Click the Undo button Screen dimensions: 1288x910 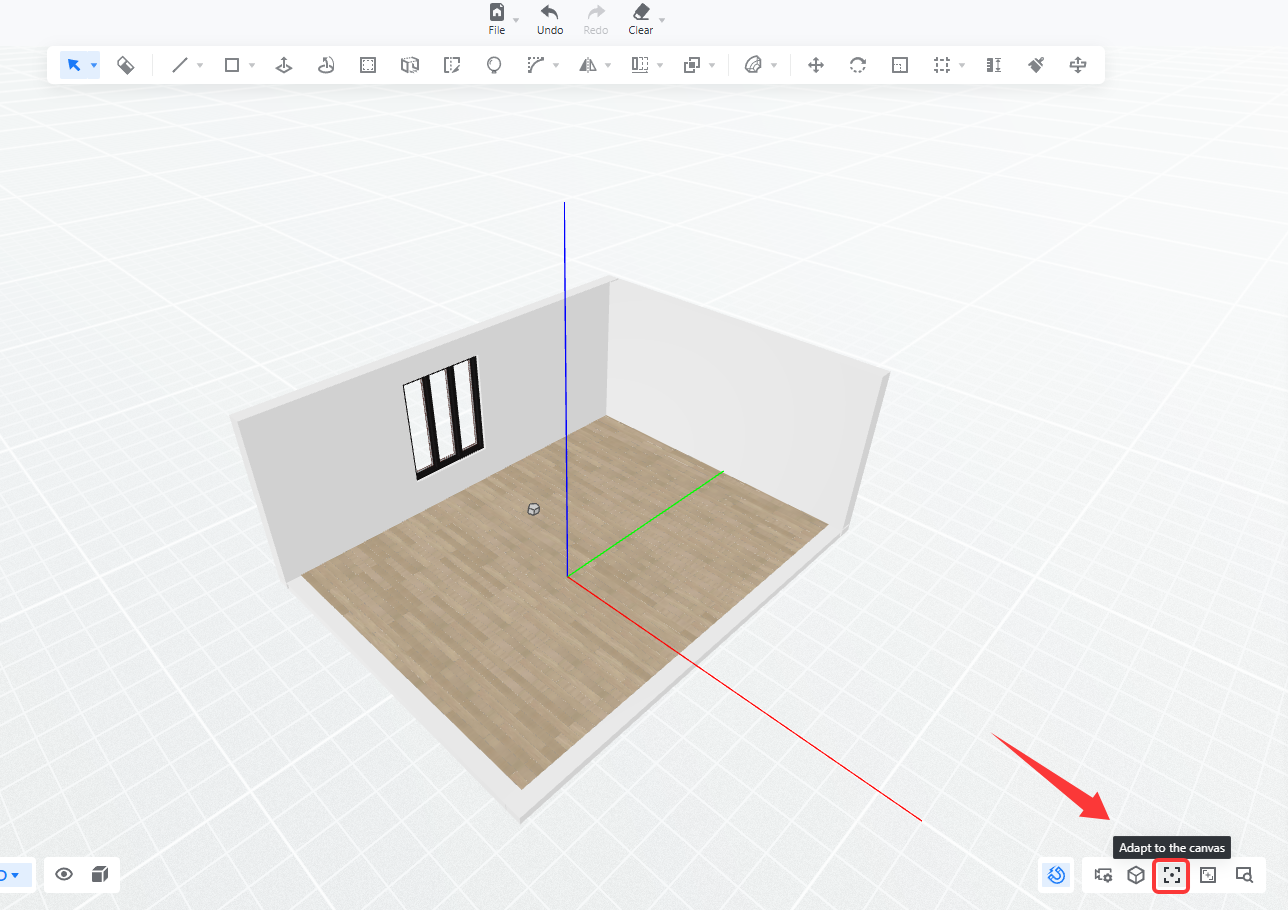click(550, 19)
